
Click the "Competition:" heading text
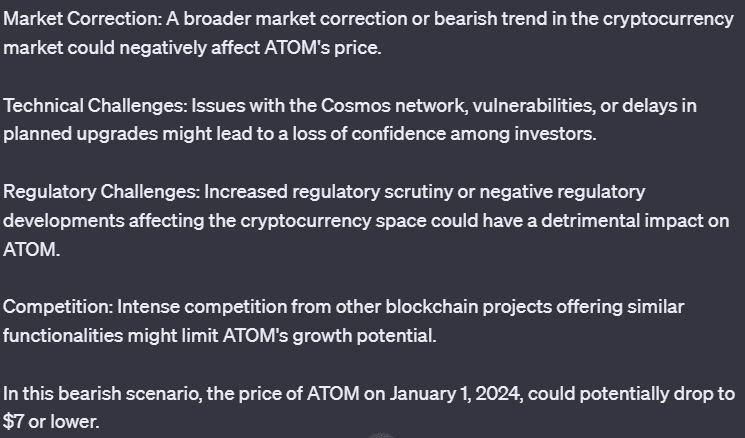pyautogui.click(x=58, y=307)
